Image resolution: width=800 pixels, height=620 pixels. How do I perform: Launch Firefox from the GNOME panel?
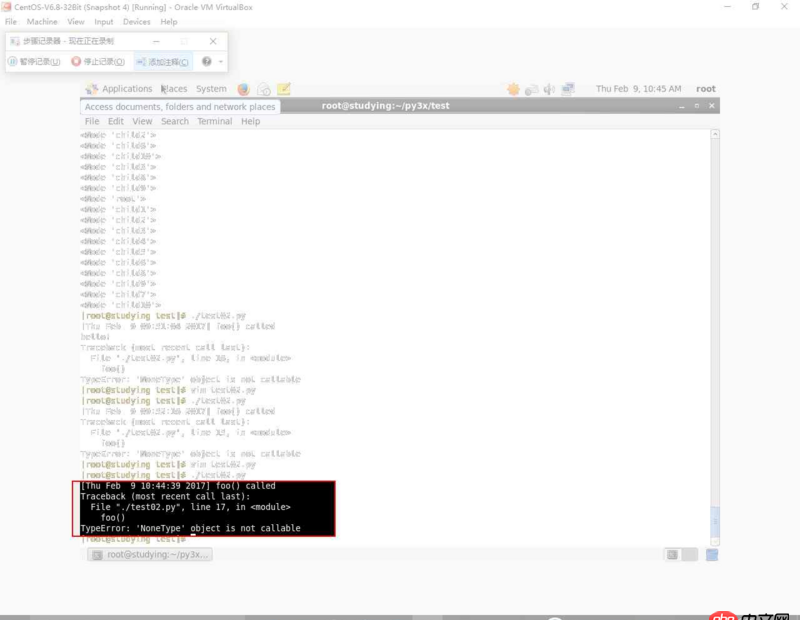click(x=243, y=89)
